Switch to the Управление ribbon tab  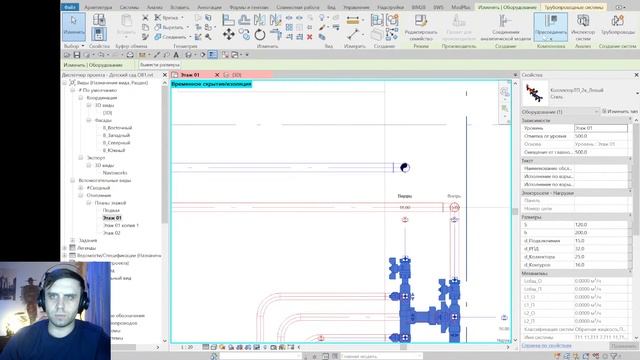[x=356, y=7]
